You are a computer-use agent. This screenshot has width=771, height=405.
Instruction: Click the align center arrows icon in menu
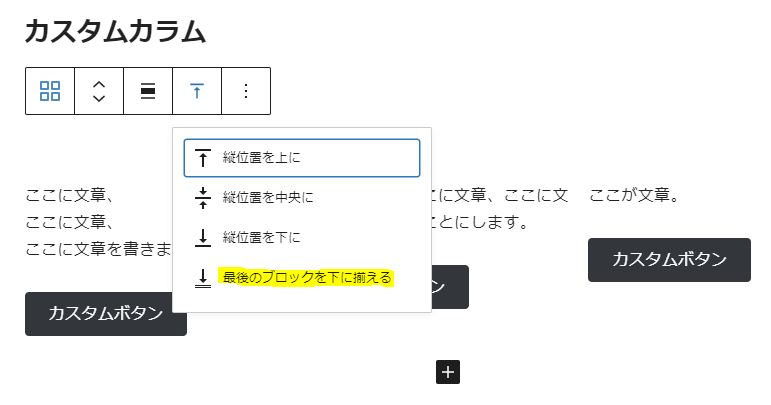[203, 198]
